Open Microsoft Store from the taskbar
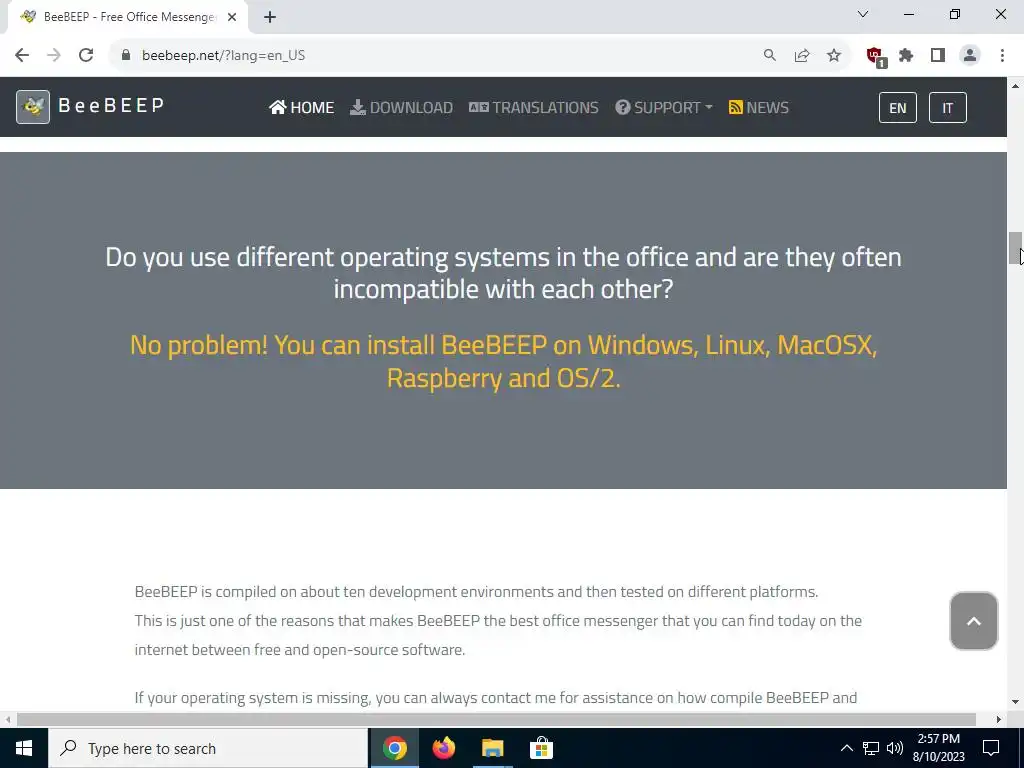Viewport: 1024px width, 768px height. (541, 748)
